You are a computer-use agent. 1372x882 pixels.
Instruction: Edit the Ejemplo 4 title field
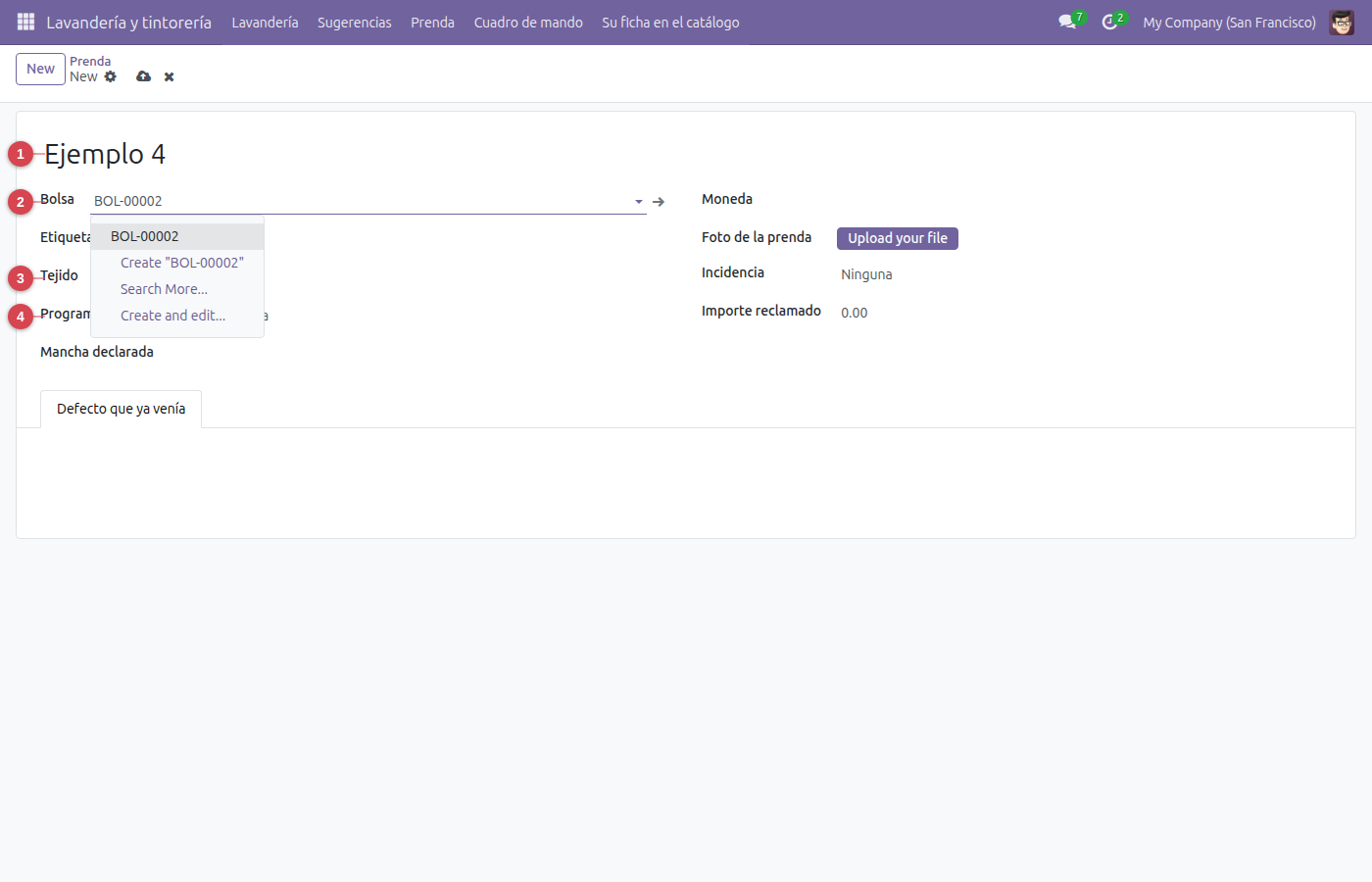coord(105,154)
